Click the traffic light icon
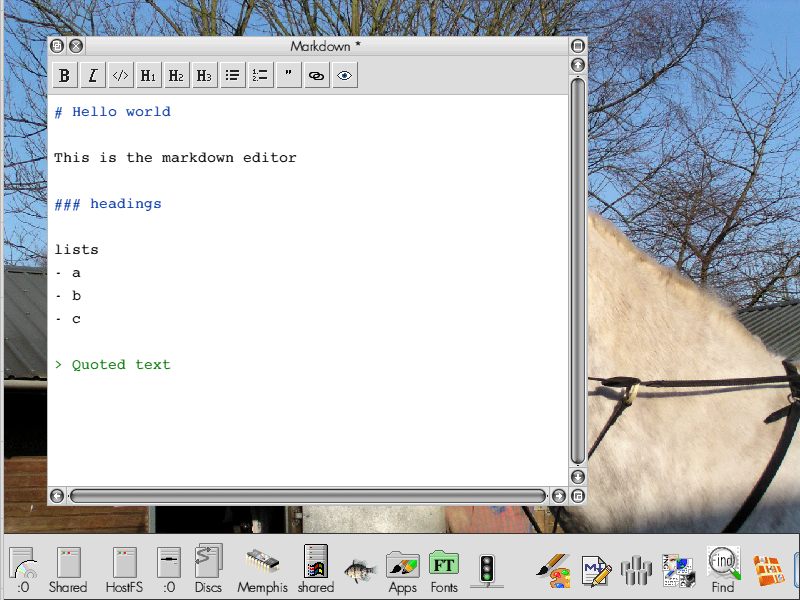 click(487, 570)
